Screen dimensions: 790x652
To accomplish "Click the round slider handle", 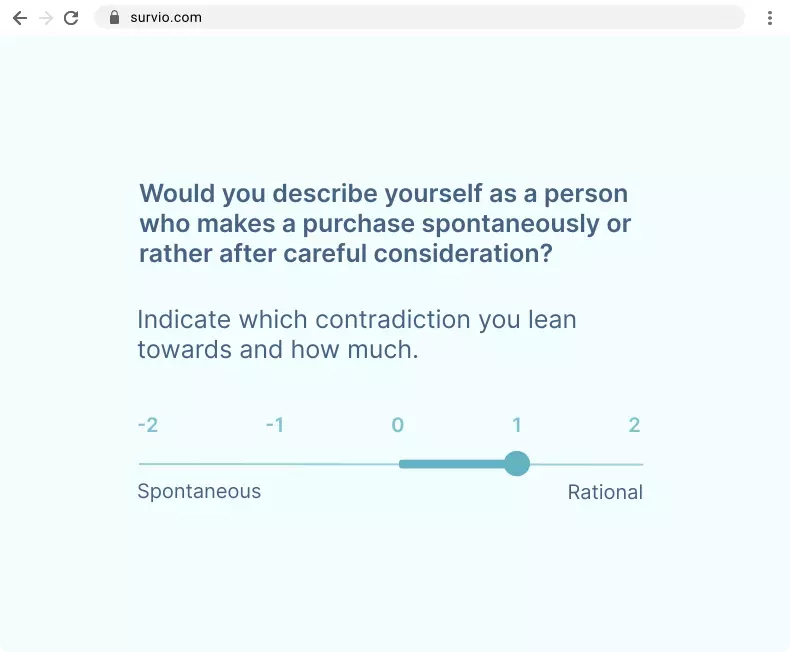I will 517,464.
